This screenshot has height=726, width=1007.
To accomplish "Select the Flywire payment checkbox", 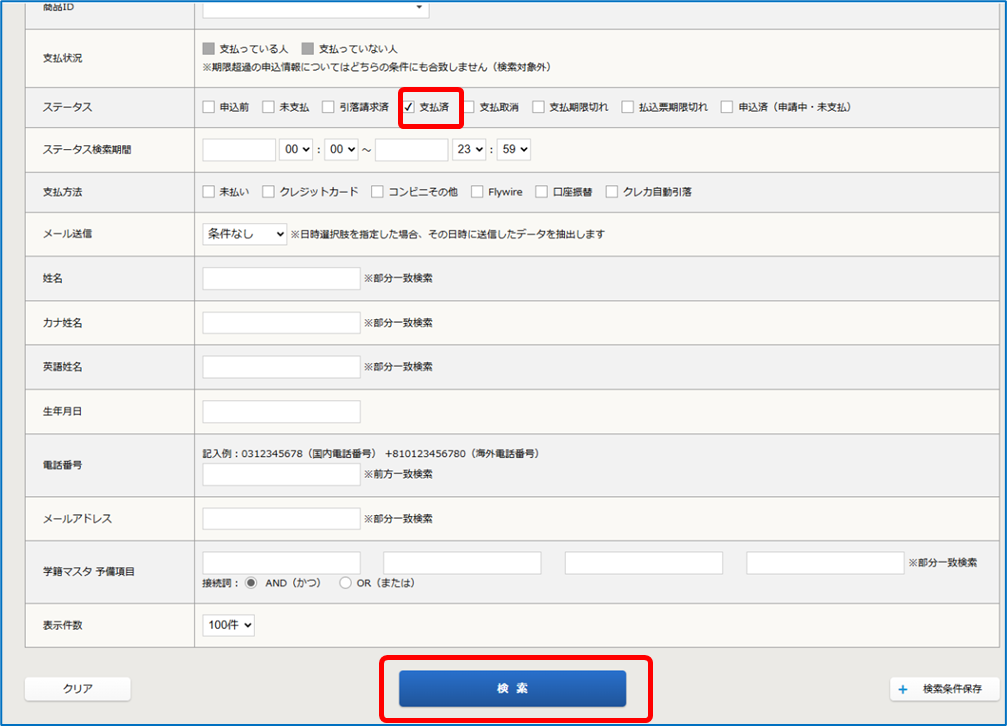I will [x=477, y=191].
